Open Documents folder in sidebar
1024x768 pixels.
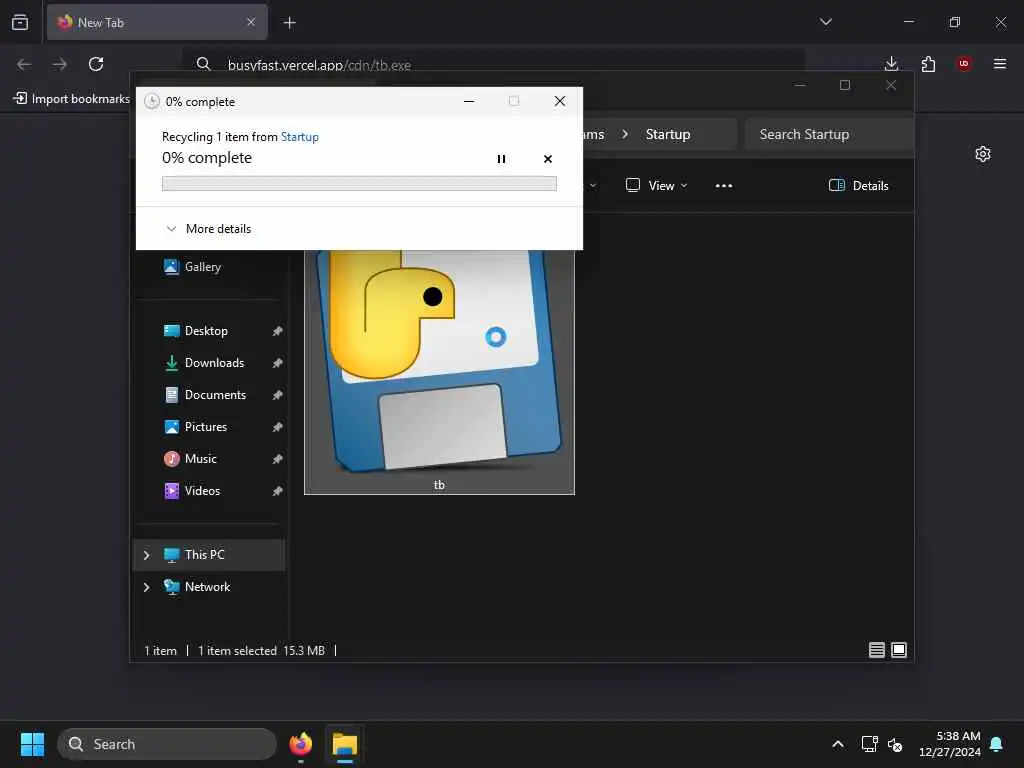coord(205,394)
